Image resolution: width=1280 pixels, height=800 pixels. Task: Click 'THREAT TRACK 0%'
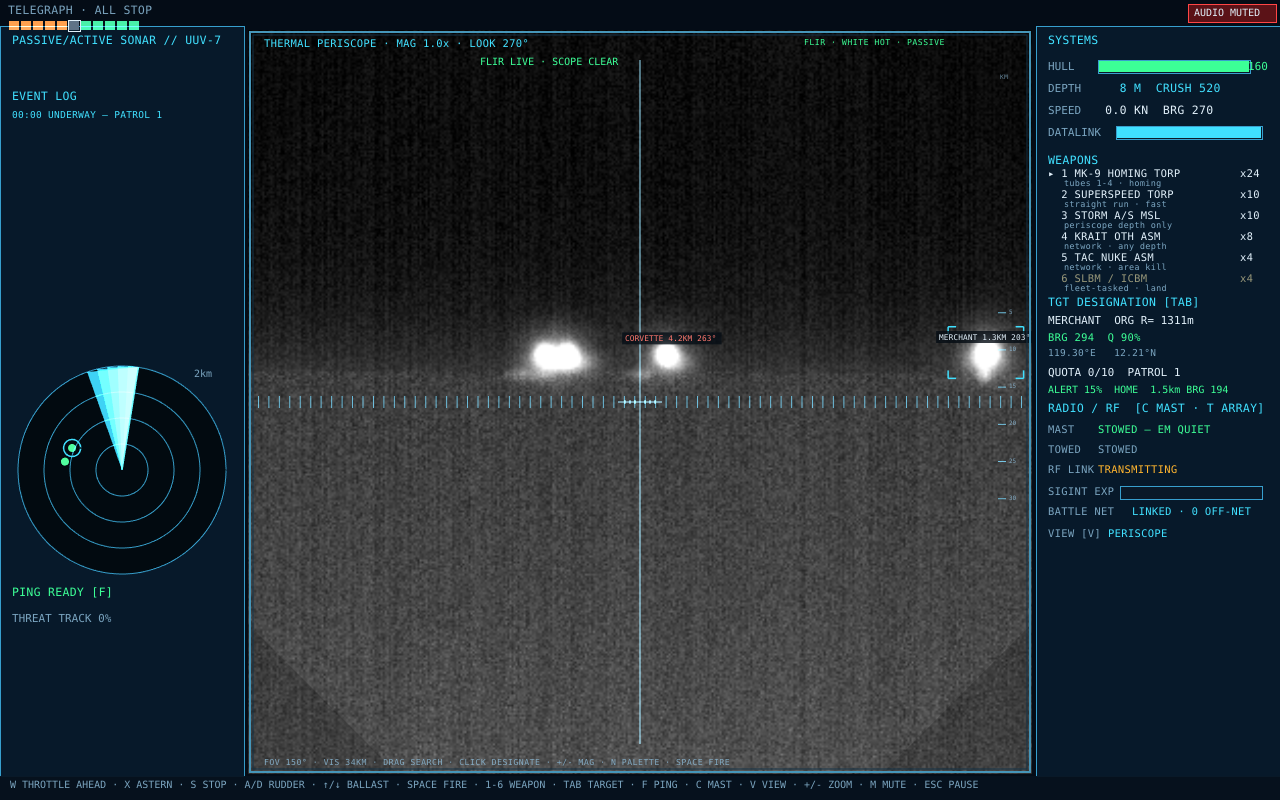(62, 618)
